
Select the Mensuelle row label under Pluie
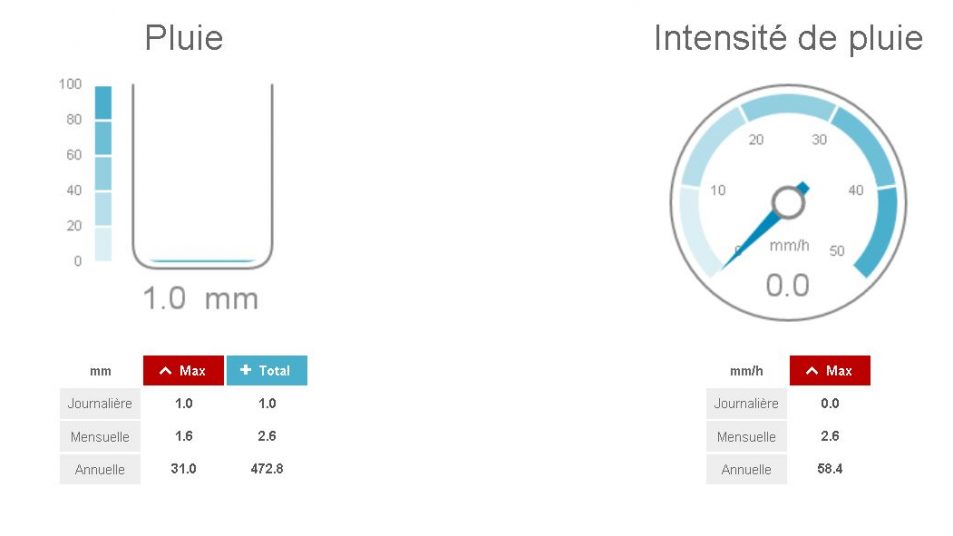[x=100, y=437]
